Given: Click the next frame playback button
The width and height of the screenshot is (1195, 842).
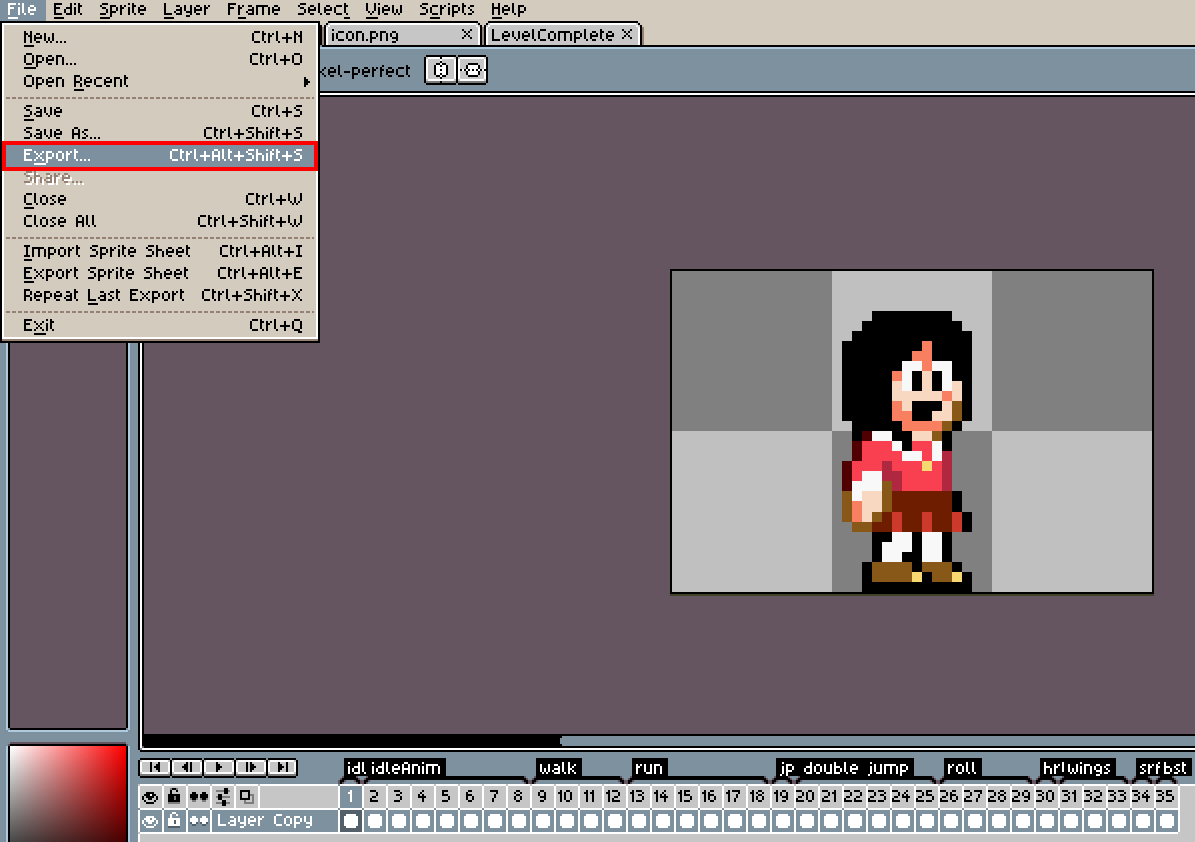Looking at the screenshot, I should [x=250, y=767].
